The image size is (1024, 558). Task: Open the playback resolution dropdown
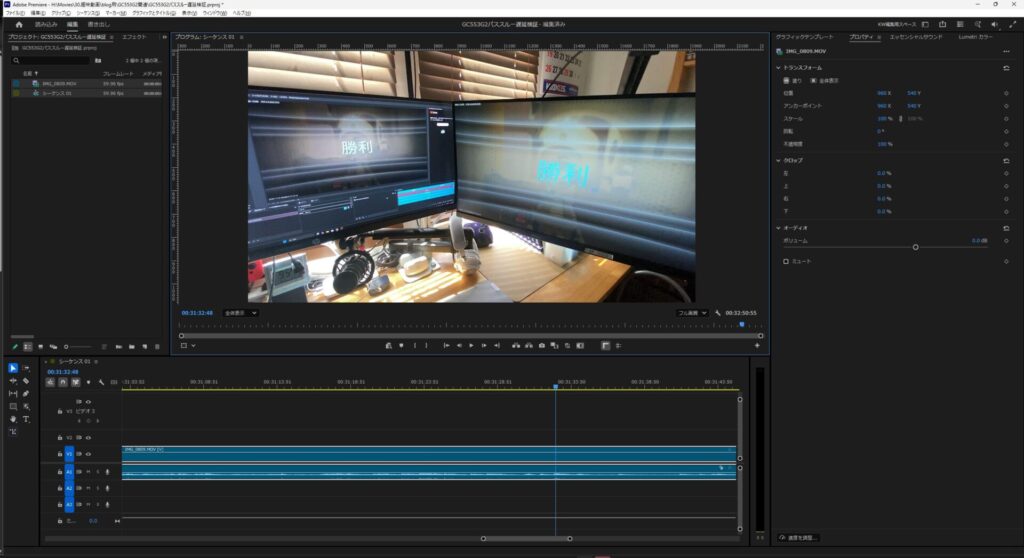(x=692, y=313)
